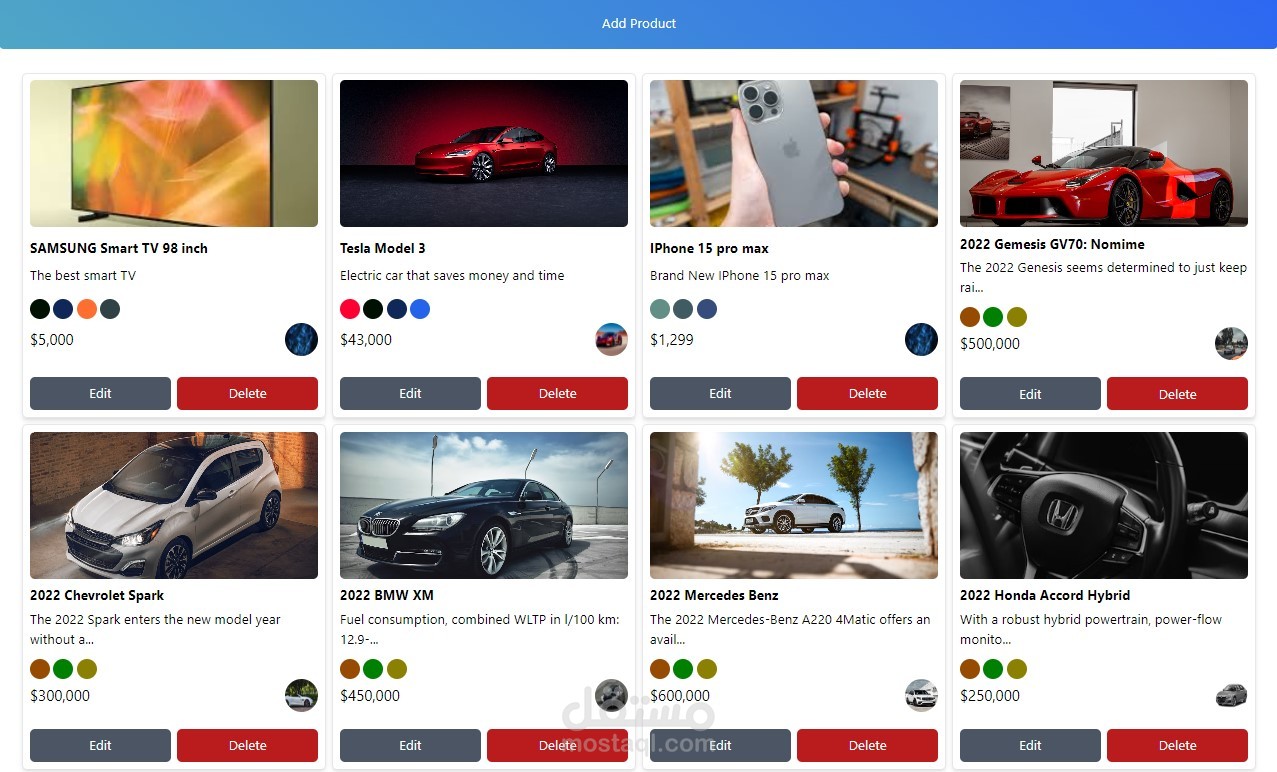Image resolution: width=1277 pixels, height=772 pixels.
Task: Edit the 2022 Gemesis GV70: Nomime listing
Action: pyautogui.click(x=1029, y=393)
